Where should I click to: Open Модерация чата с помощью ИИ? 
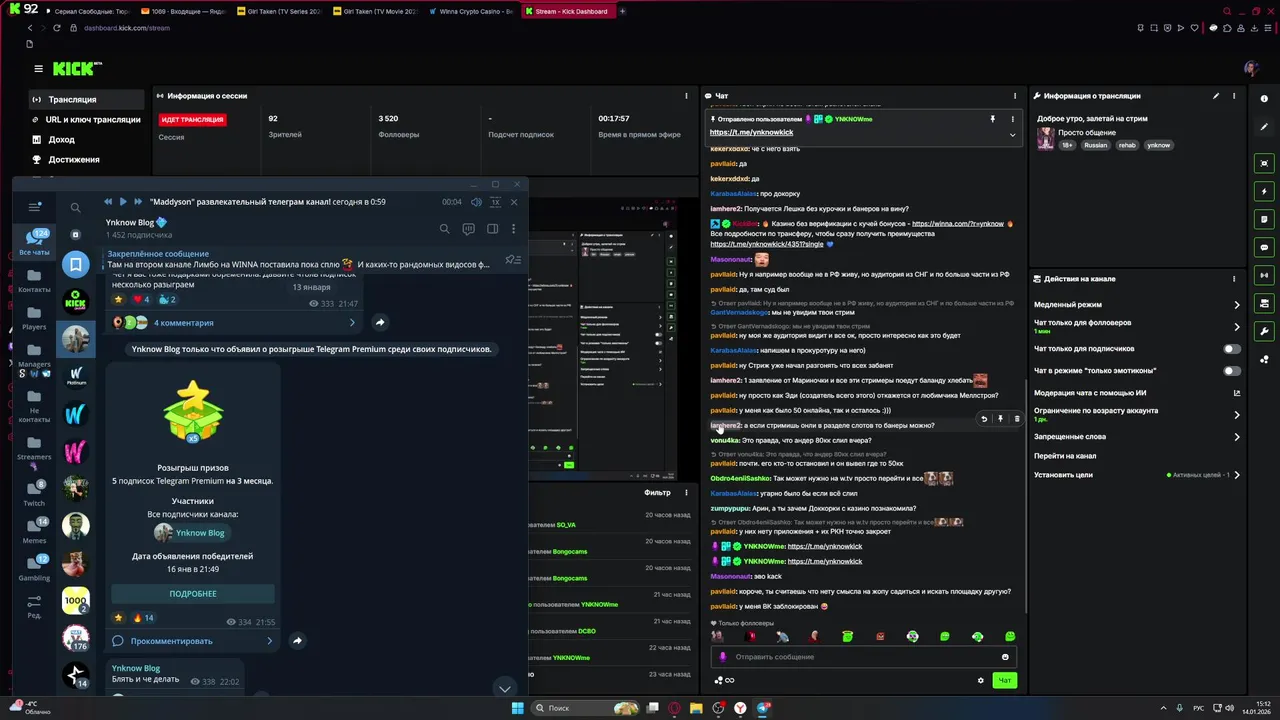pos(1137,393)
